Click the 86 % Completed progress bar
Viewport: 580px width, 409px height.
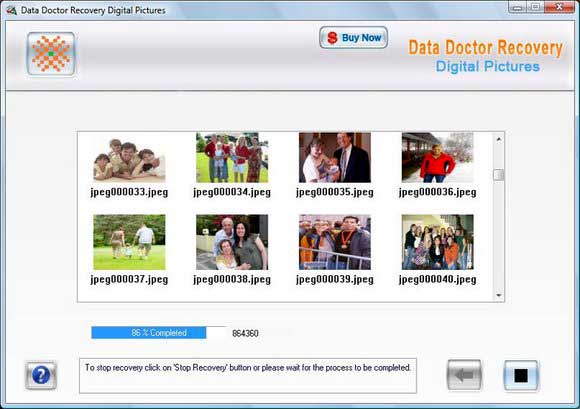tap(159, 332)
